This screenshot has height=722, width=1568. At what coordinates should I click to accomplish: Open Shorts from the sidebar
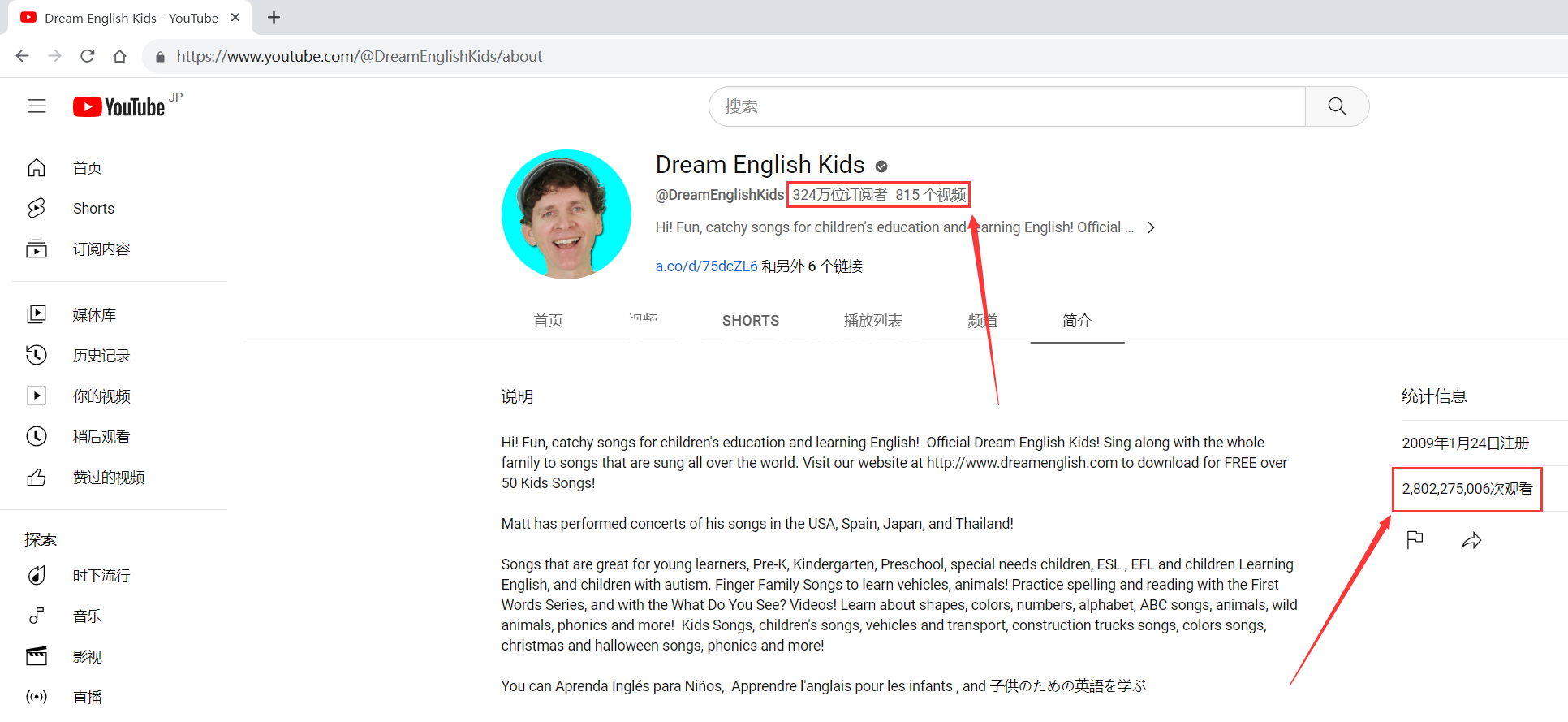(x=93, y=209)
